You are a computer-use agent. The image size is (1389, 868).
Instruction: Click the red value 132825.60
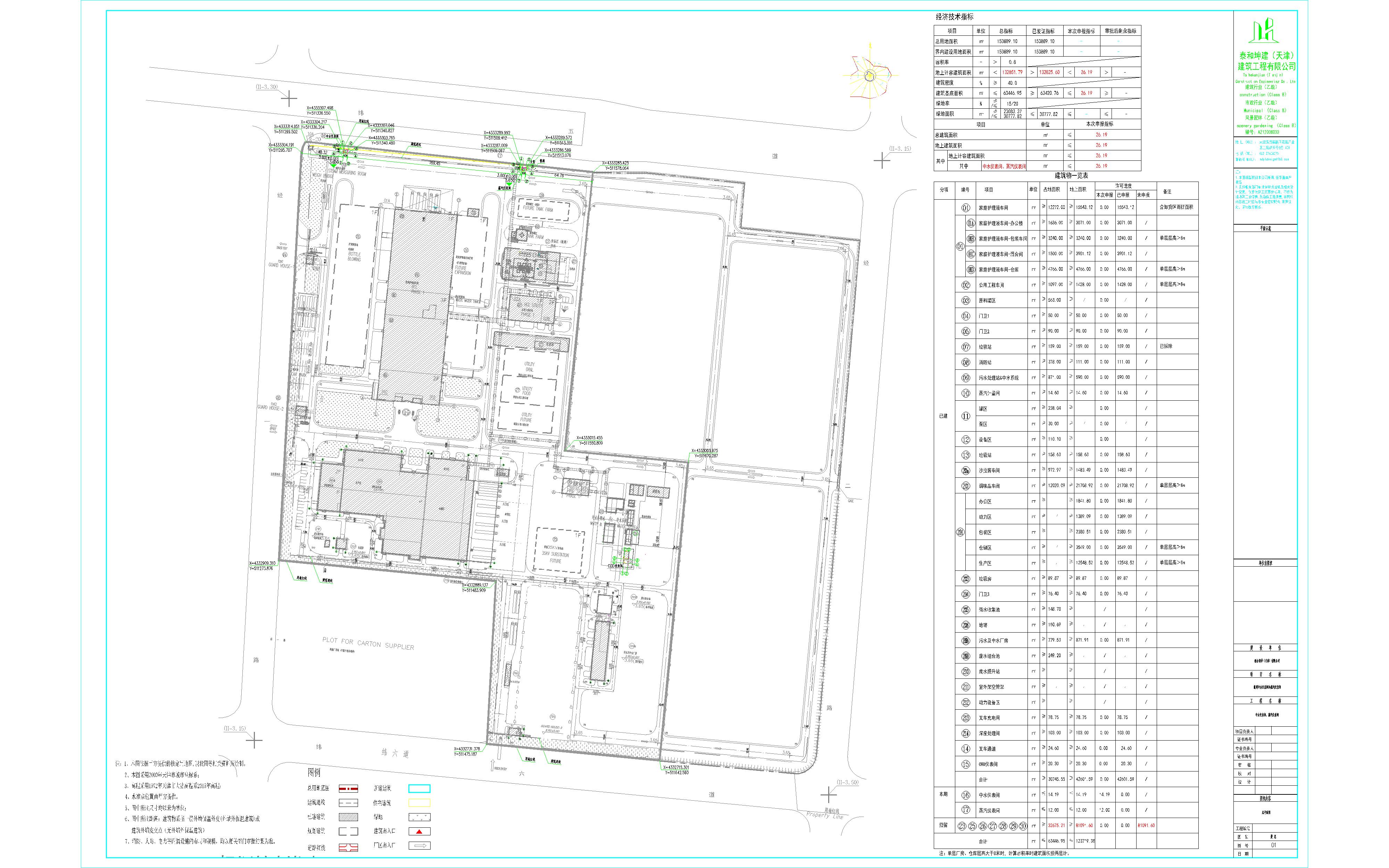click(x=1049, y=72)
